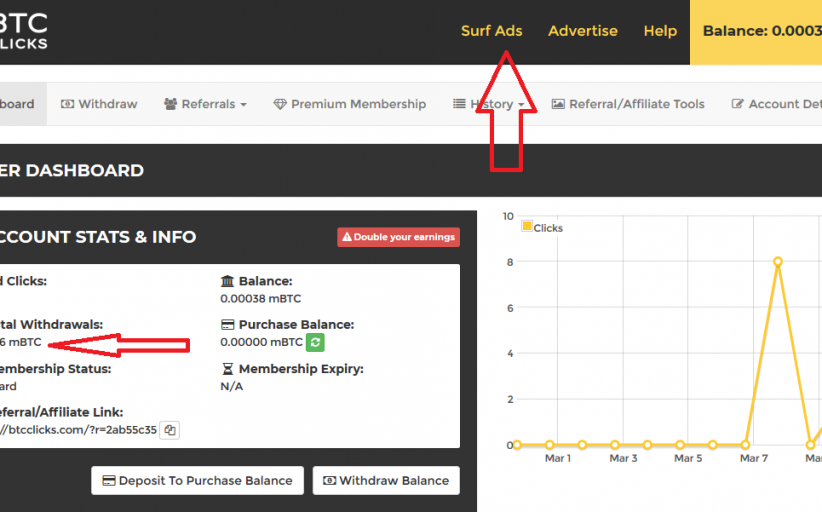This screenshot has height=512, width=822.
Task: Open the Advertise page link
Action: tap(583, 31)
